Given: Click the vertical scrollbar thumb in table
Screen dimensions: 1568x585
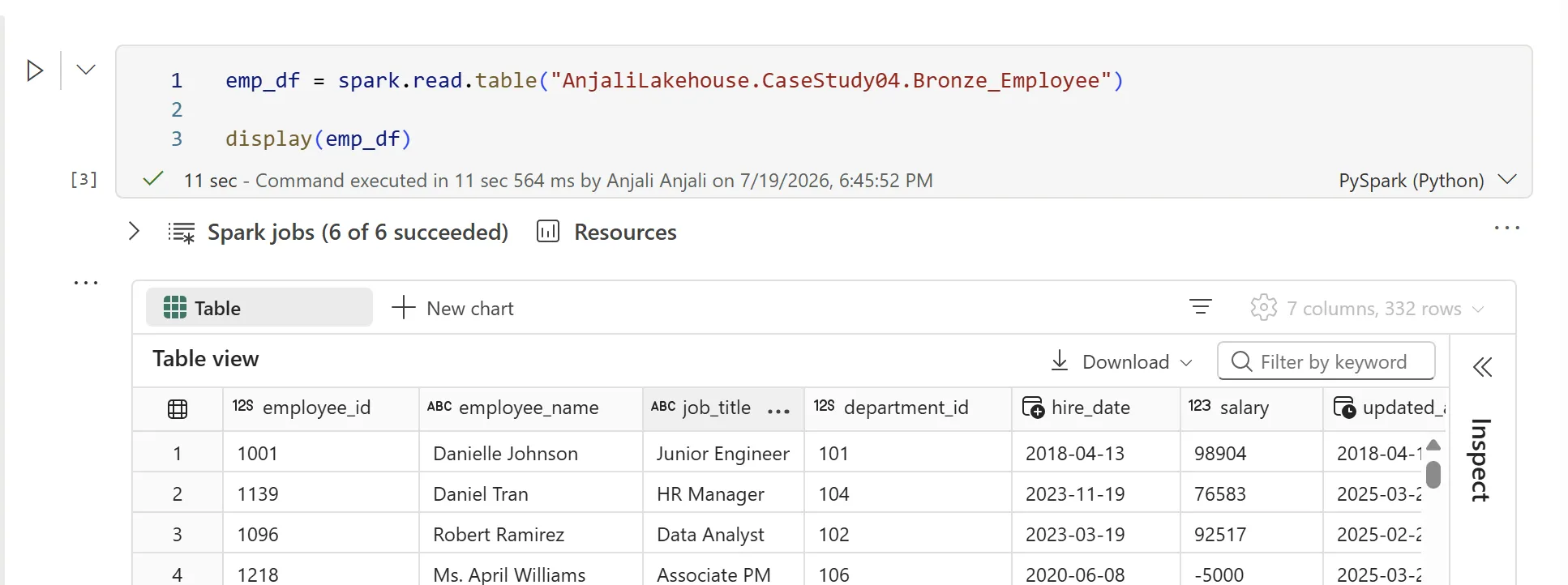Looking at the screenshot, I should tap(1433, 475).
